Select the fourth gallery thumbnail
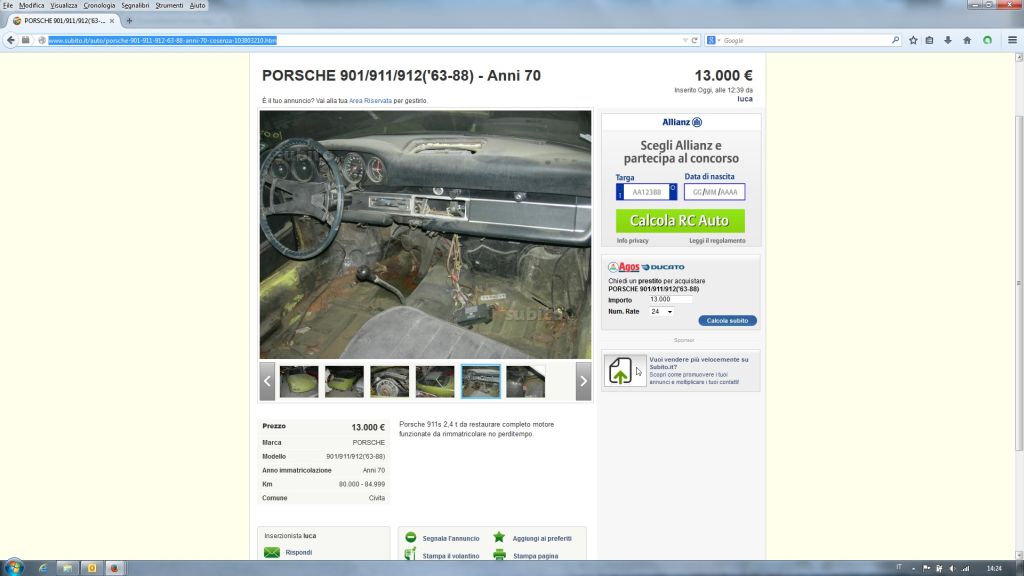The image size is (1024, 576). pos(435,381)
